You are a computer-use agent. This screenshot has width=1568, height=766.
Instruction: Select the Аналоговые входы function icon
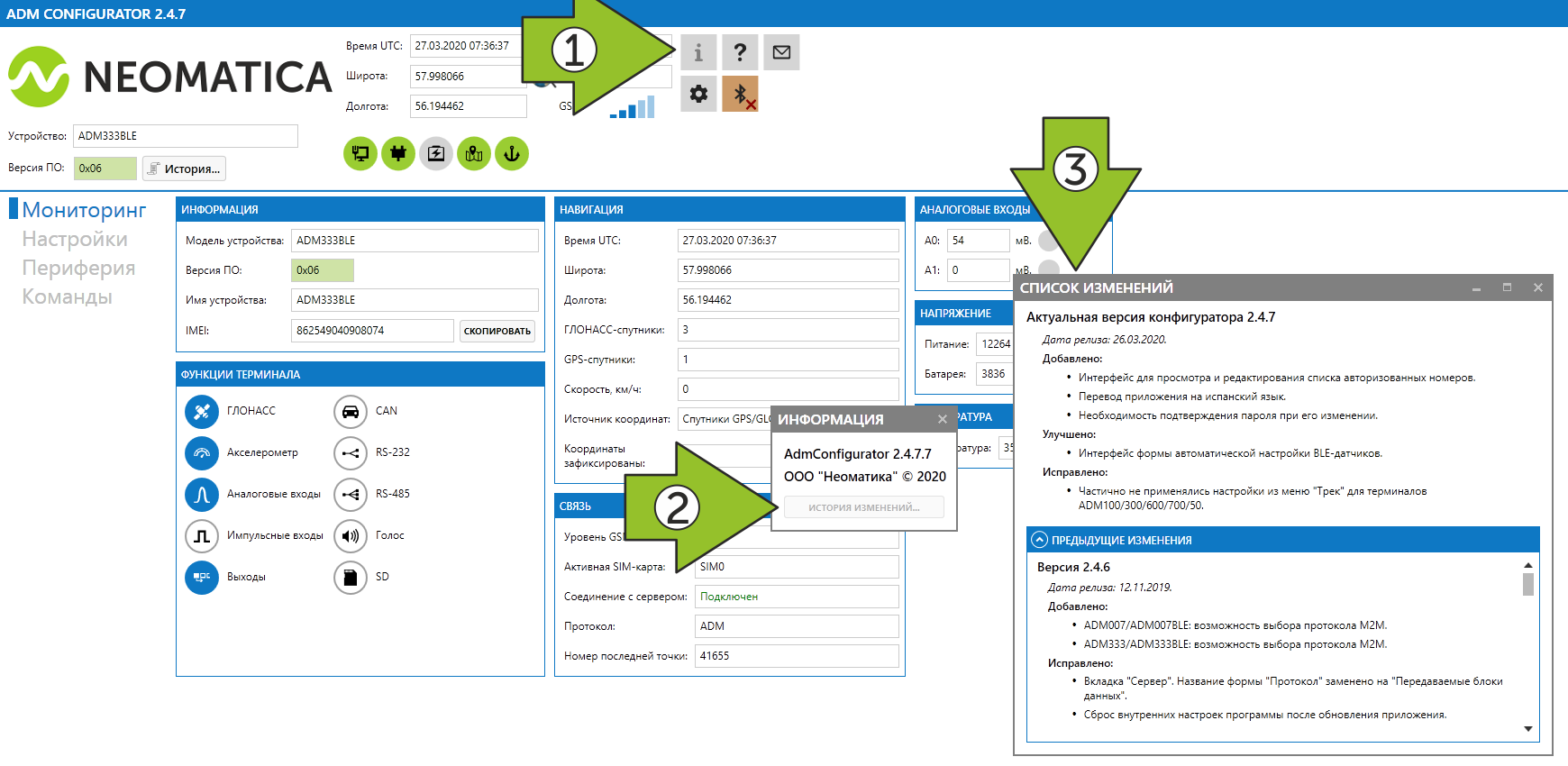[202, 495]
